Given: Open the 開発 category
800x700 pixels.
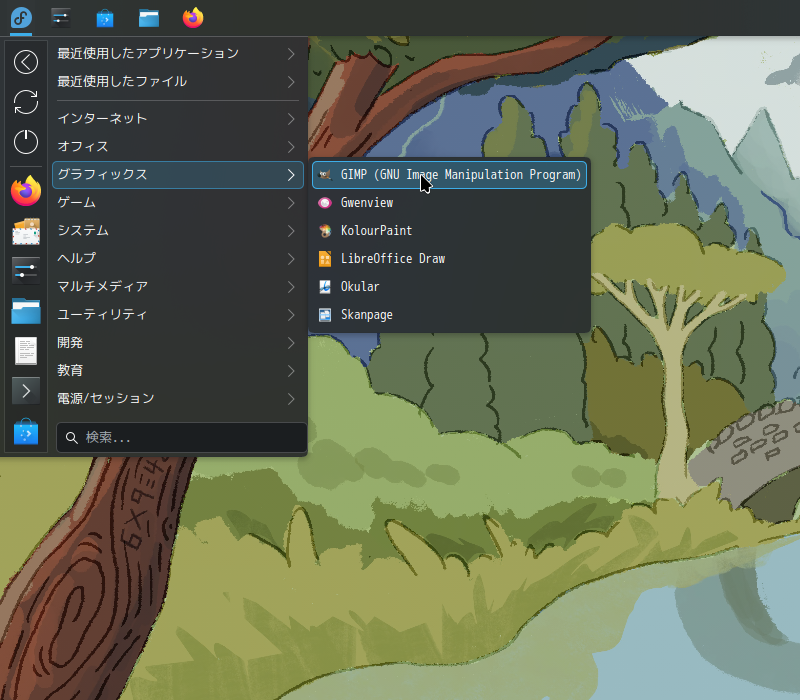Looking at the screenshot, I should click(178, 343).
